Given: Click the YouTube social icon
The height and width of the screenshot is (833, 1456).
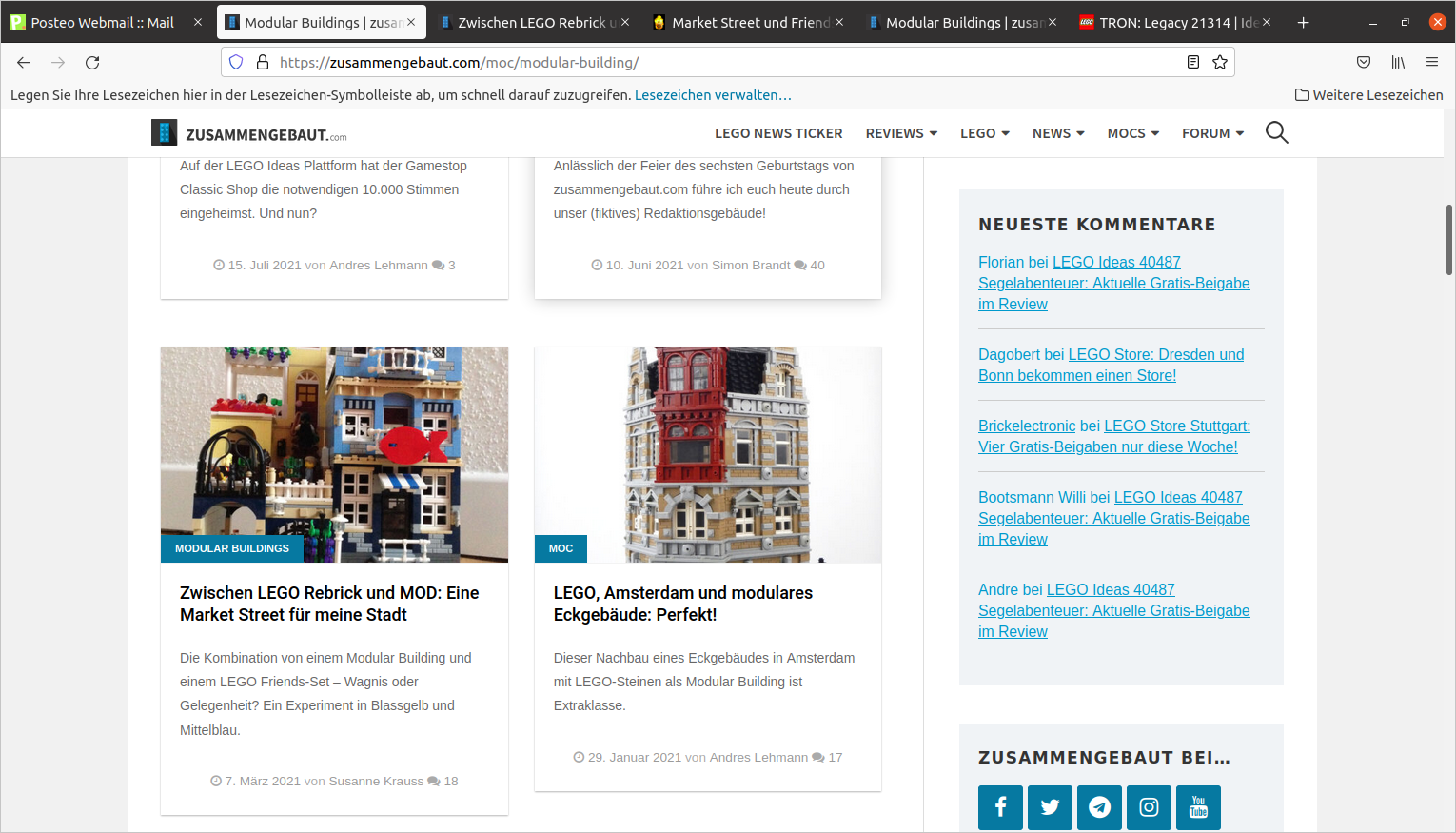Looking at the screenshot, I should pos(1198,807).
